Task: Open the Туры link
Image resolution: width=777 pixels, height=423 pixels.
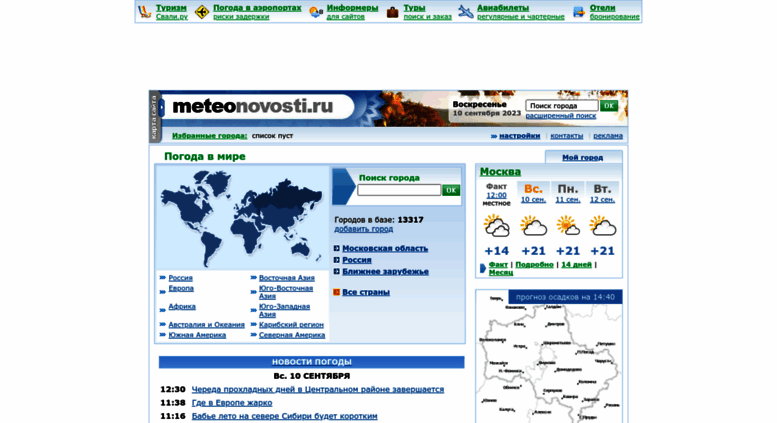Action: coord(414,8)
